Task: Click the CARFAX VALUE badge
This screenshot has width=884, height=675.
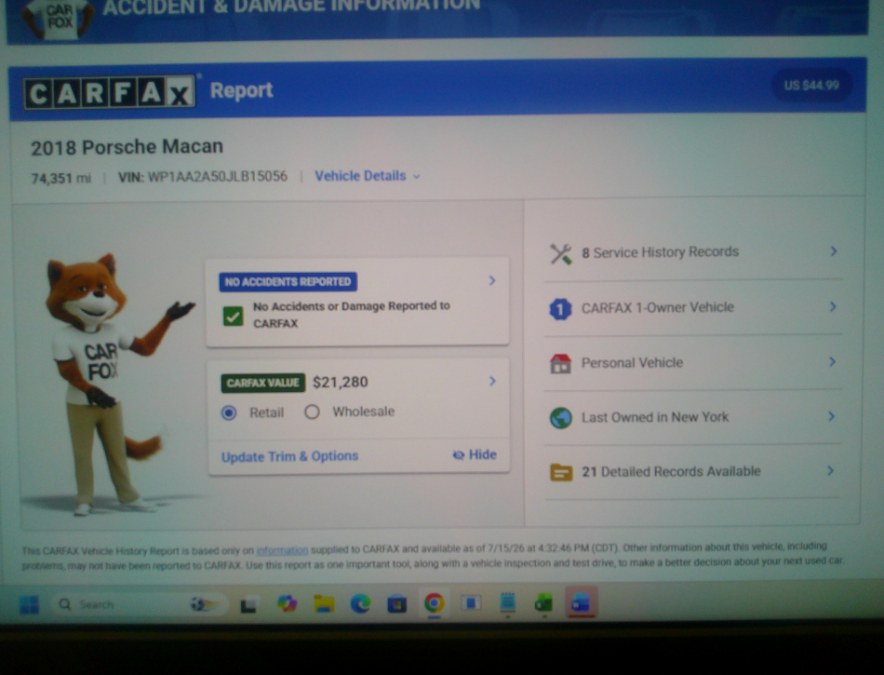Action: coord(263,383)
